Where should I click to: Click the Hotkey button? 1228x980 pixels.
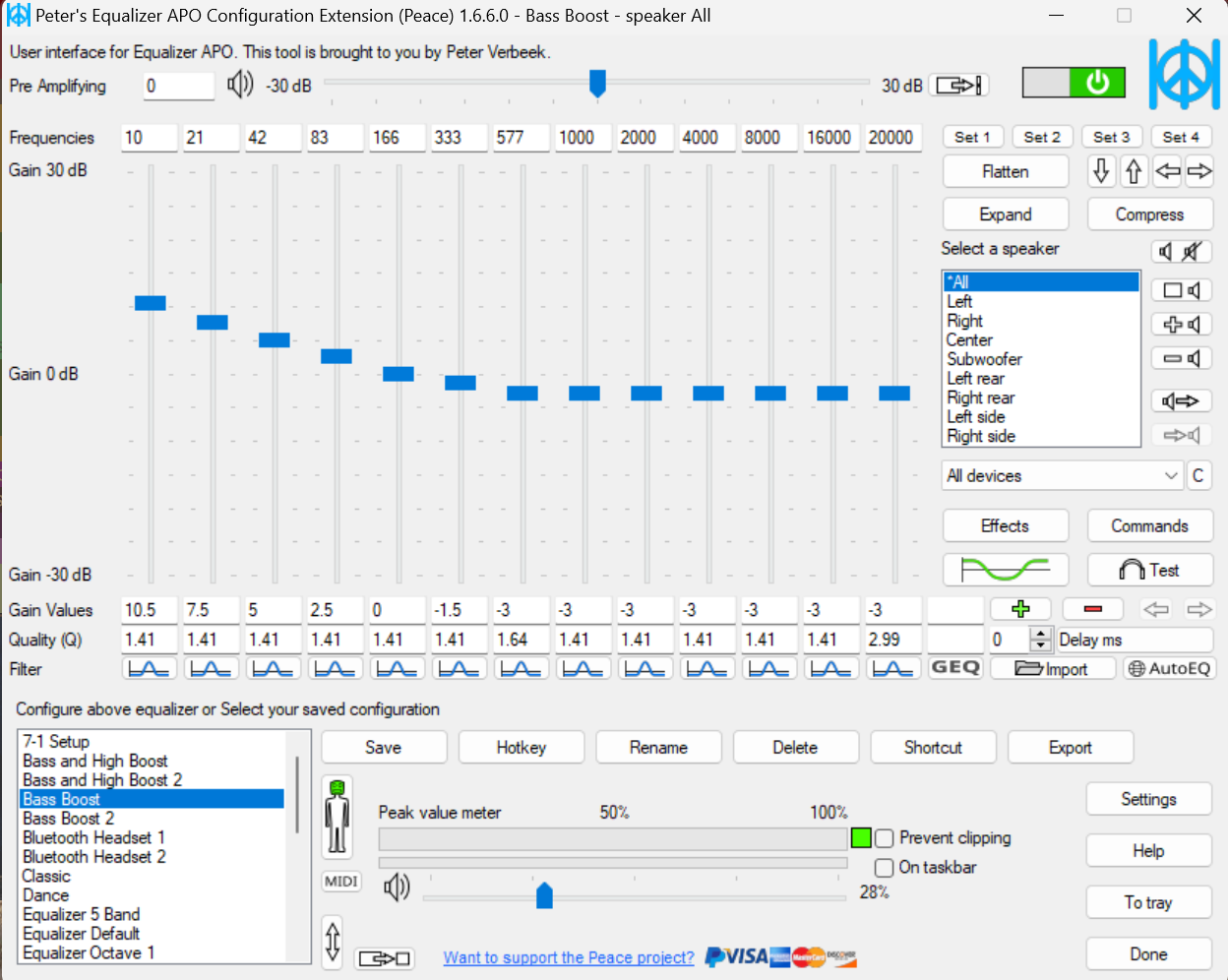coord(522,748)
